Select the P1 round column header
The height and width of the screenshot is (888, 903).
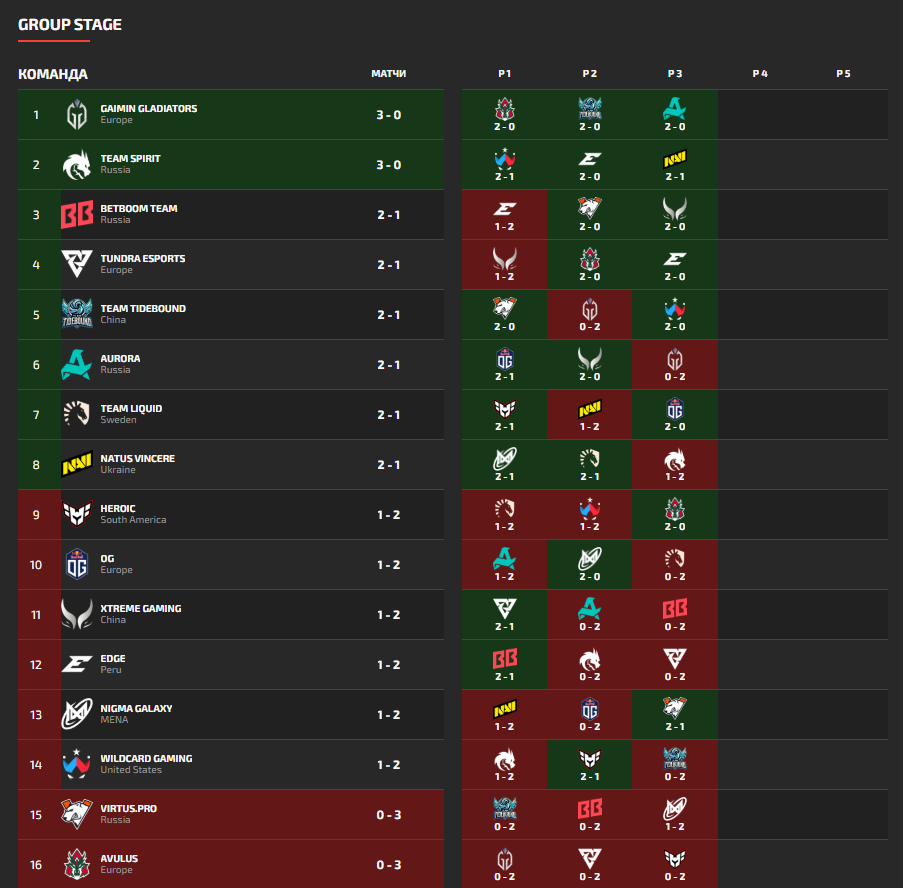(x=505, y=74)
